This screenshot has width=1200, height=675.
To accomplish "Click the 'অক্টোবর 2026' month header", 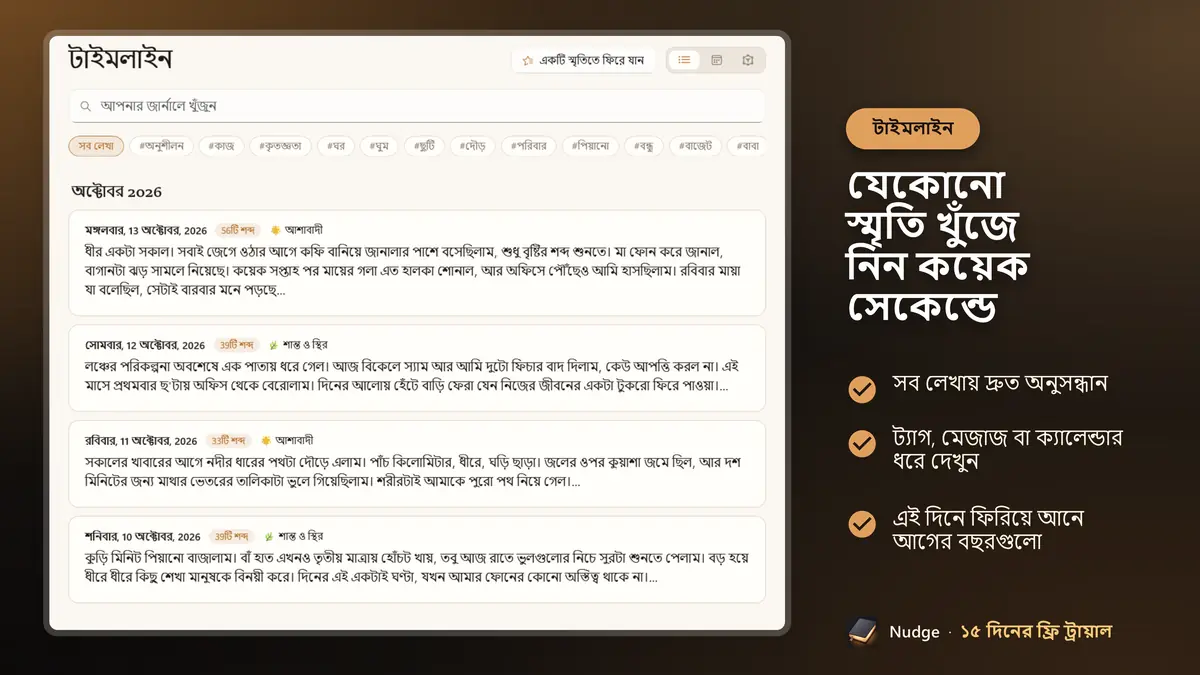I will pos(116,191).
